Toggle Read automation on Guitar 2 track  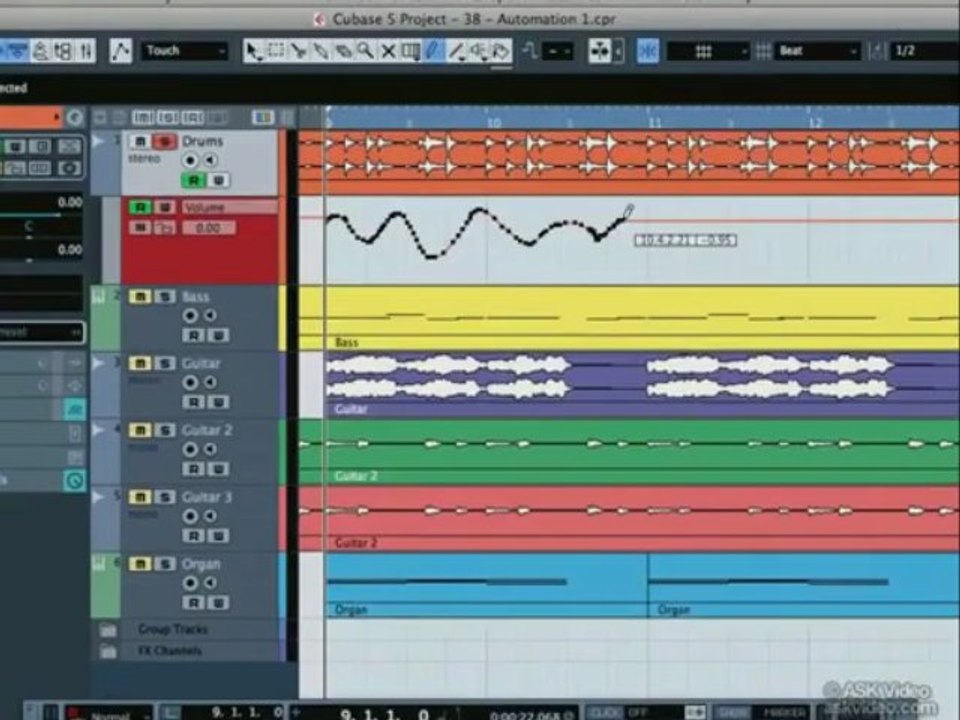(x=193, y=469)
